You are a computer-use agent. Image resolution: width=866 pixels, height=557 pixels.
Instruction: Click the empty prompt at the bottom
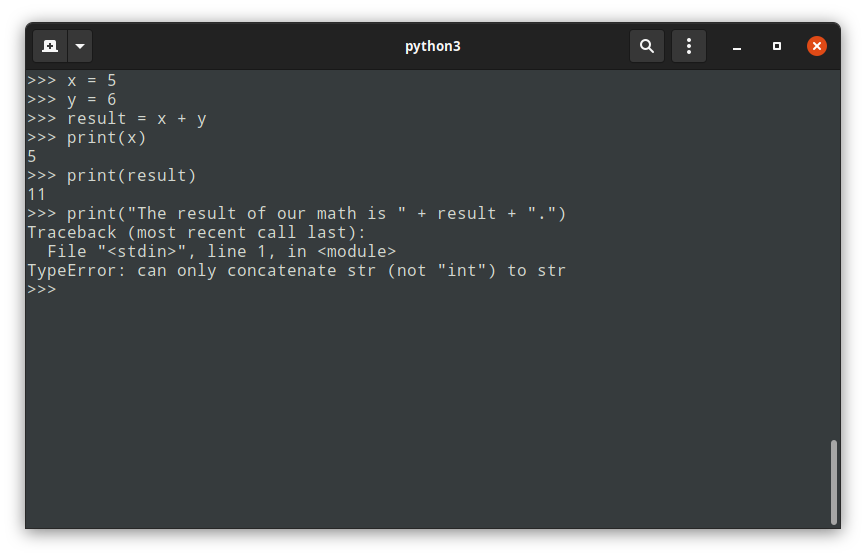pyautogui.click(x=42, y=290)
